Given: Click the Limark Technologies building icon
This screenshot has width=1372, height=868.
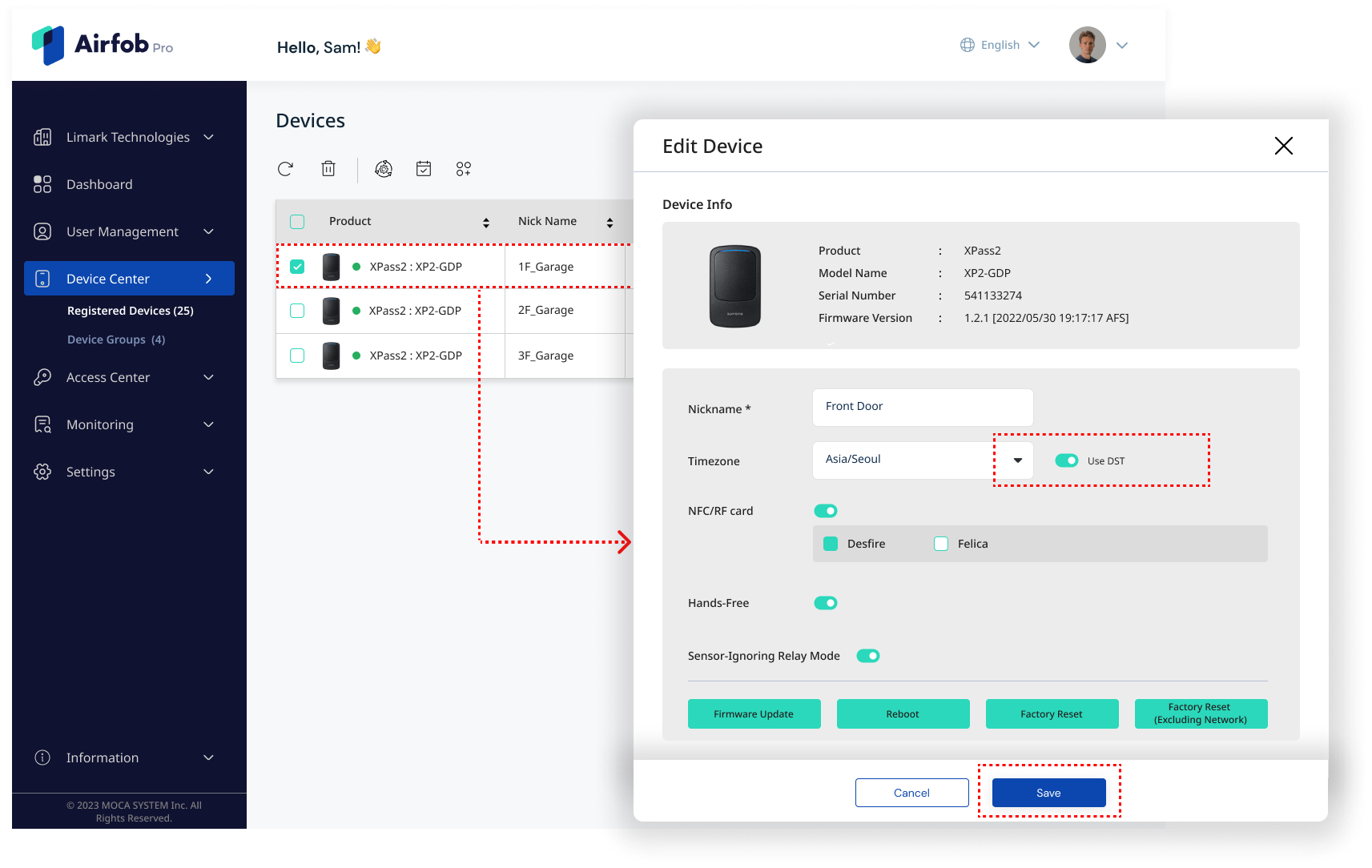Looking at the screenshot, I should [42, 137].
